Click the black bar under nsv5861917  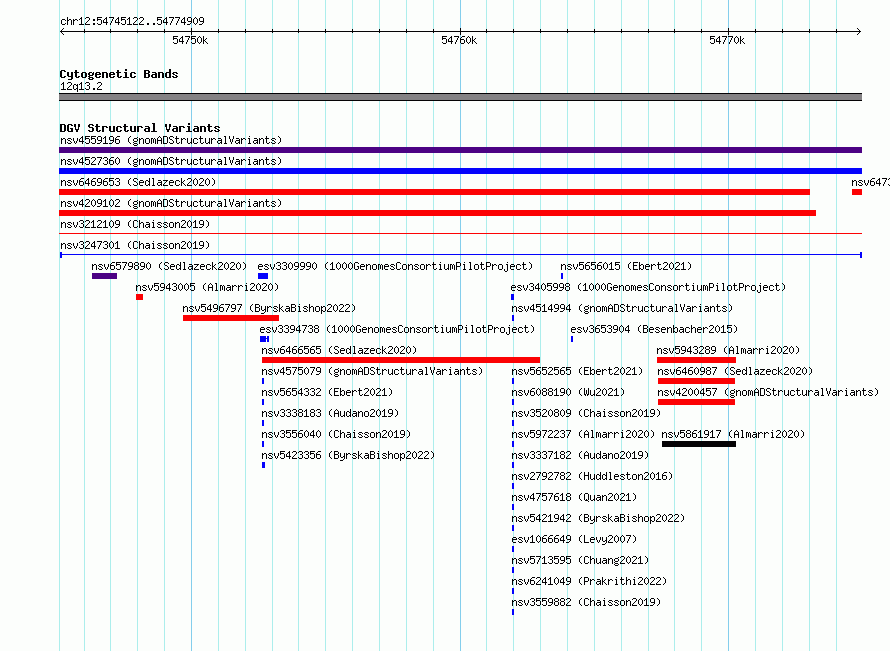[699, 444]
